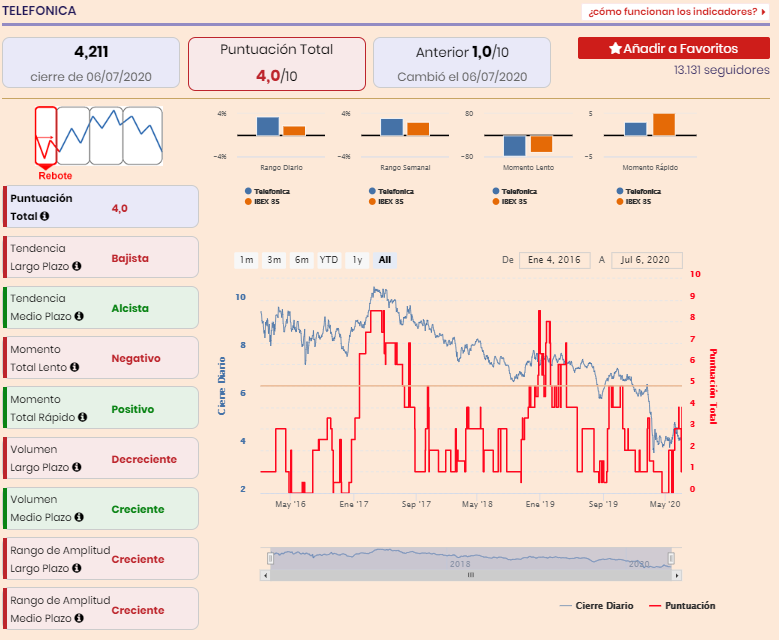779x640 pixels.
Task: Toggle Telefonica legend under Momento Lento
Action: (515, 191)
